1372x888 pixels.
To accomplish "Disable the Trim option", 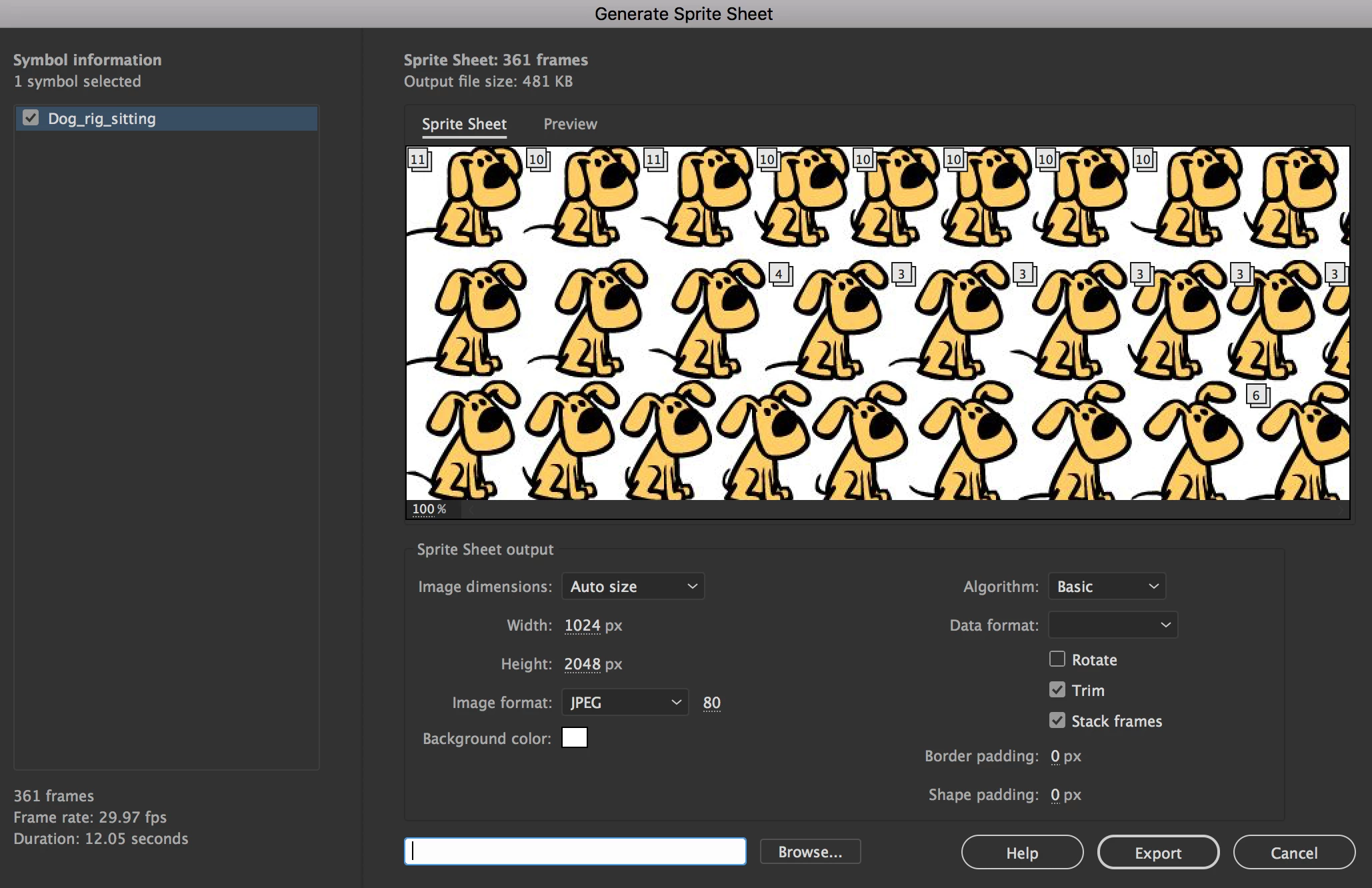I will pyautogui.click(x=1057, y=690).
